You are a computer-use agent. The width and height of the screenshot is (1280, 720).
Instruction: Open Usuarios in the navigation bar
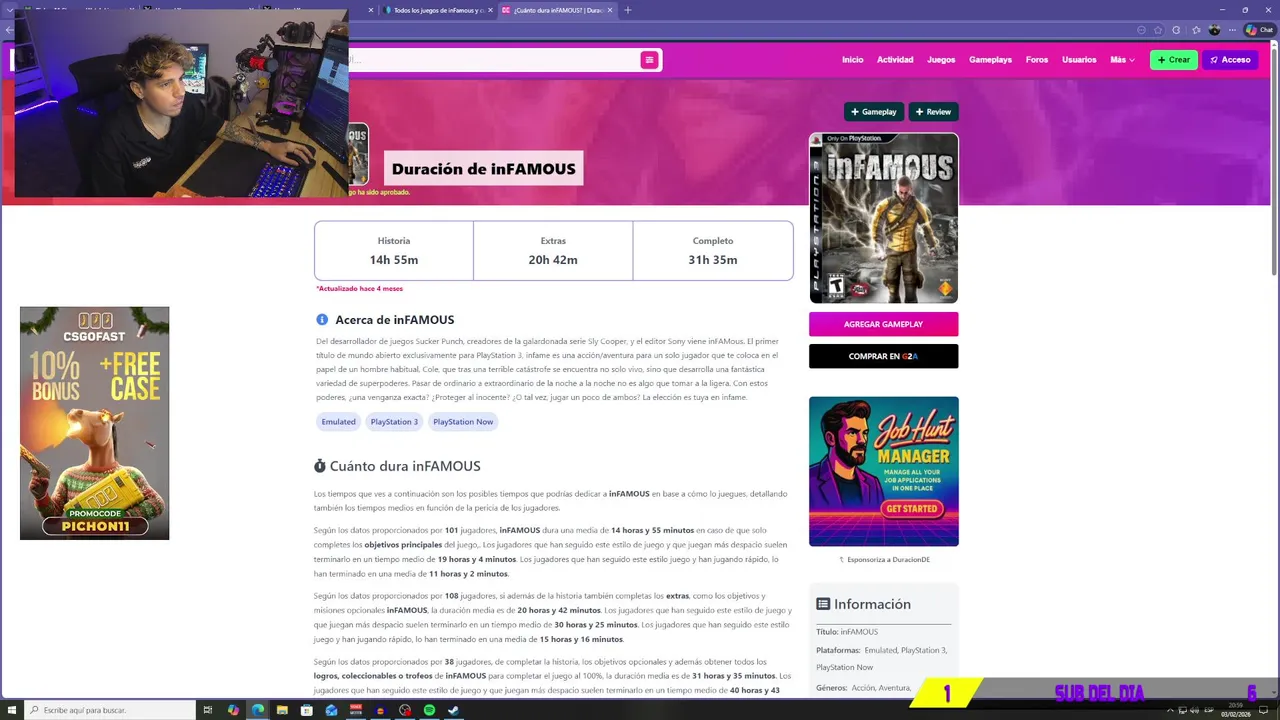click(1079, 60)
